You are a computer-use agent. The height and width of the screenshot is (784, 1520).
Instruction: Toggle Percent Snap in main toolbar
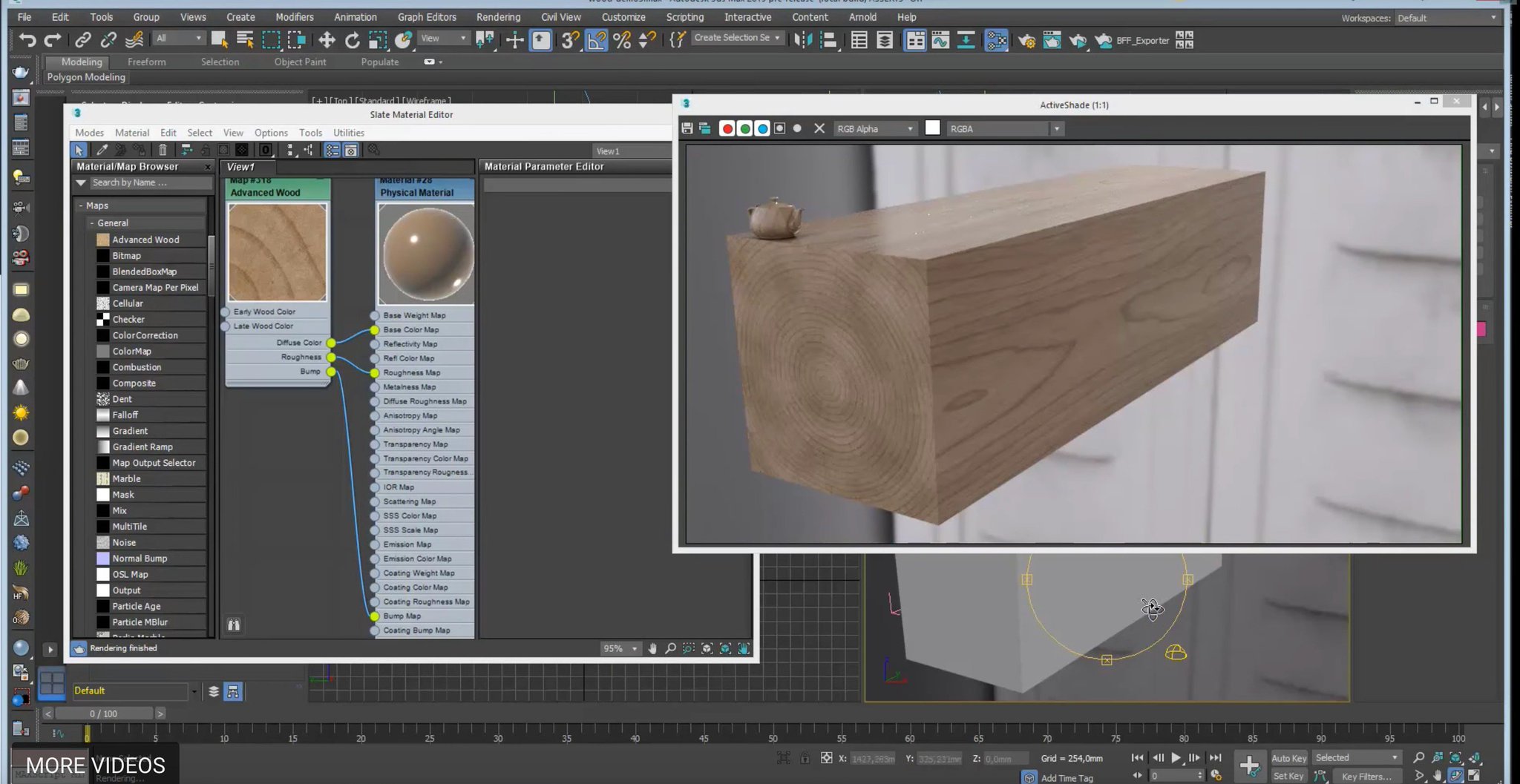click(x=622, y=40)
